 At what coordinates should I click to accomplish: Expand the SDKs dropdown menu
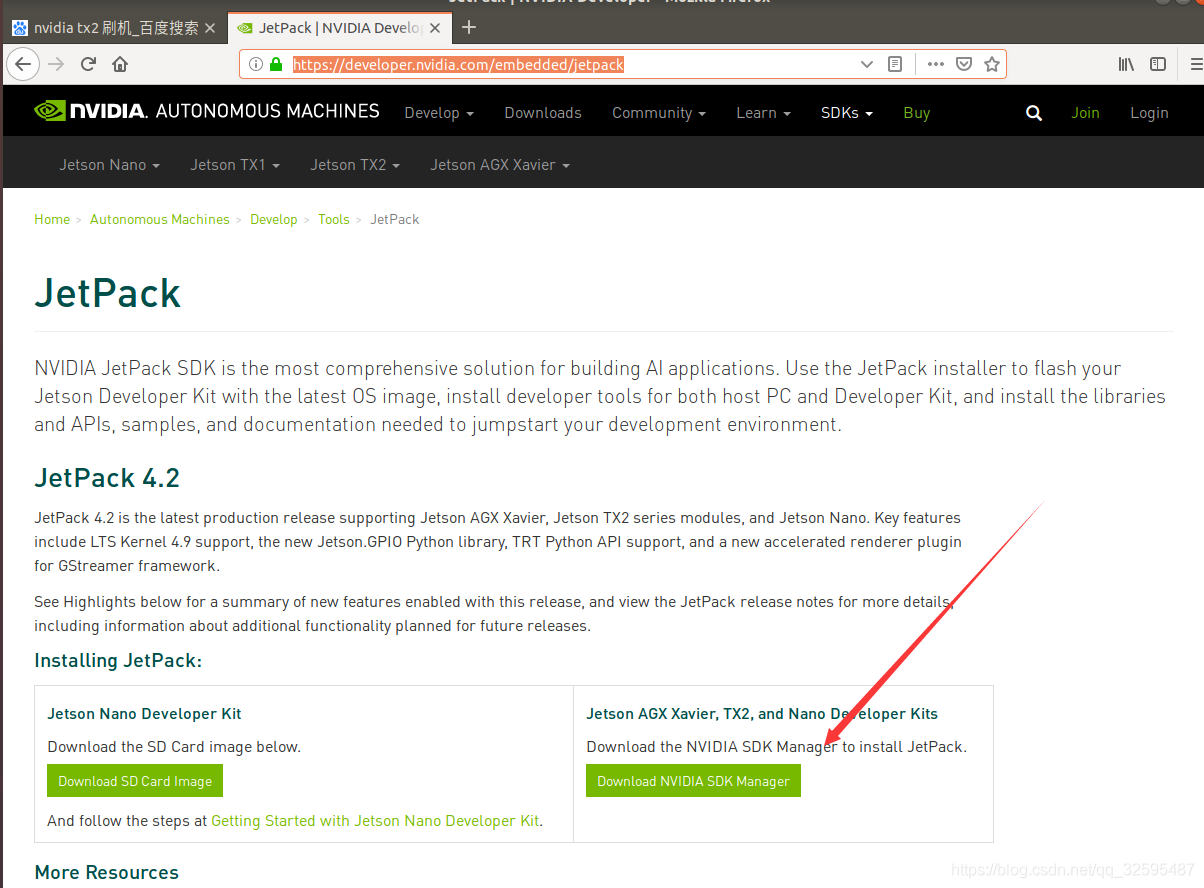point(847,113)
